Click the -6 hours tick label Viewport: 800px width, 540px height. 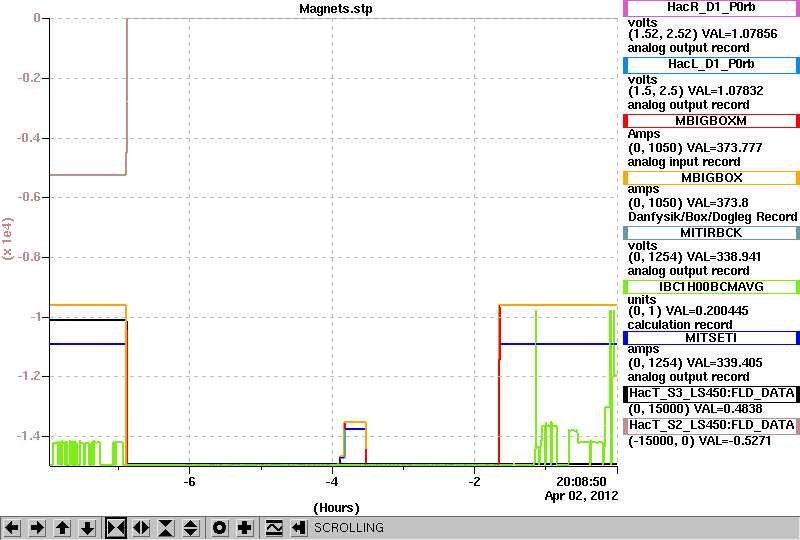(189, 482)
